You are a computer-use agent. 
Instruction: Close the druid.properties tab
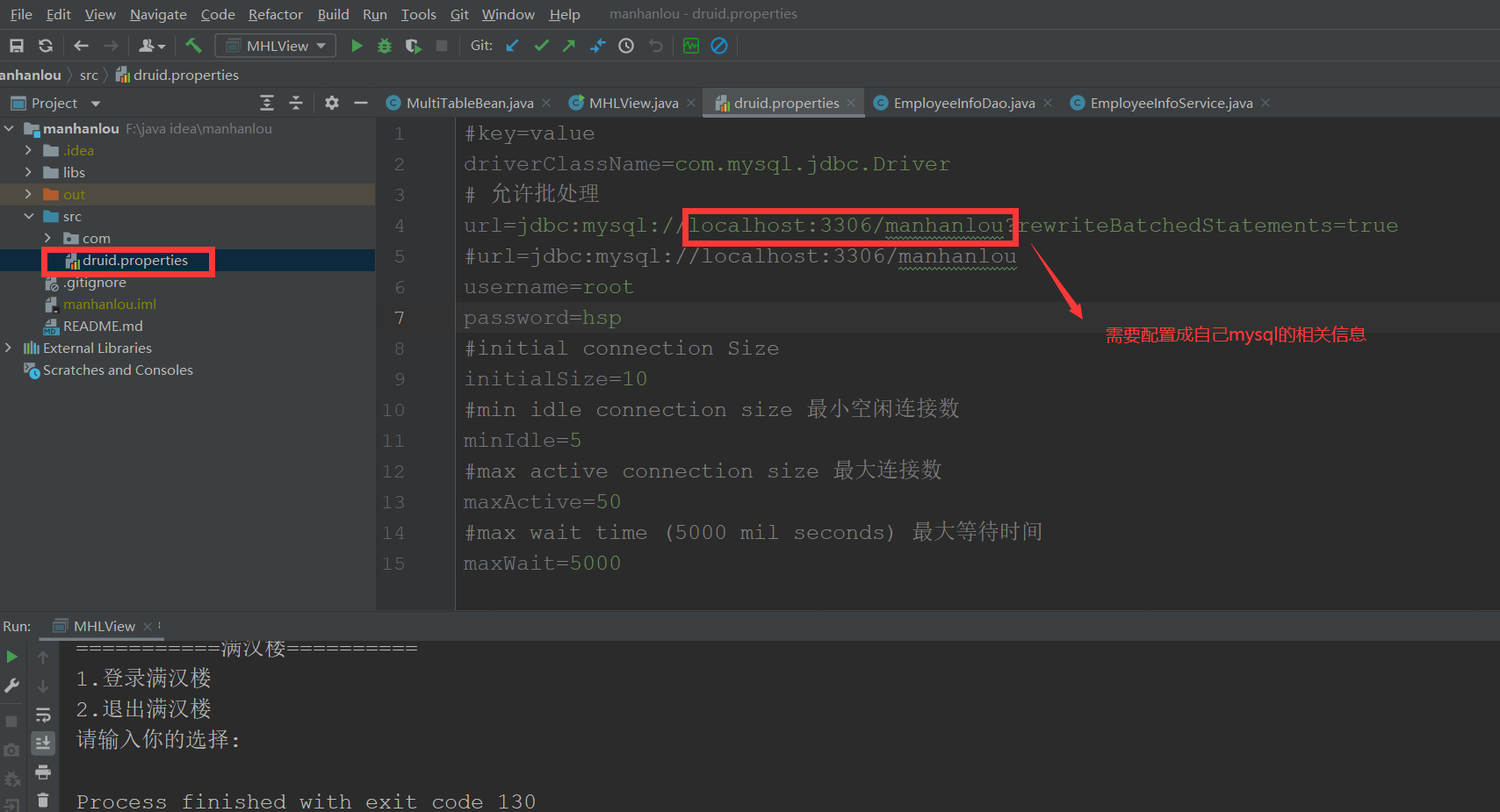(x=851, y=103)
